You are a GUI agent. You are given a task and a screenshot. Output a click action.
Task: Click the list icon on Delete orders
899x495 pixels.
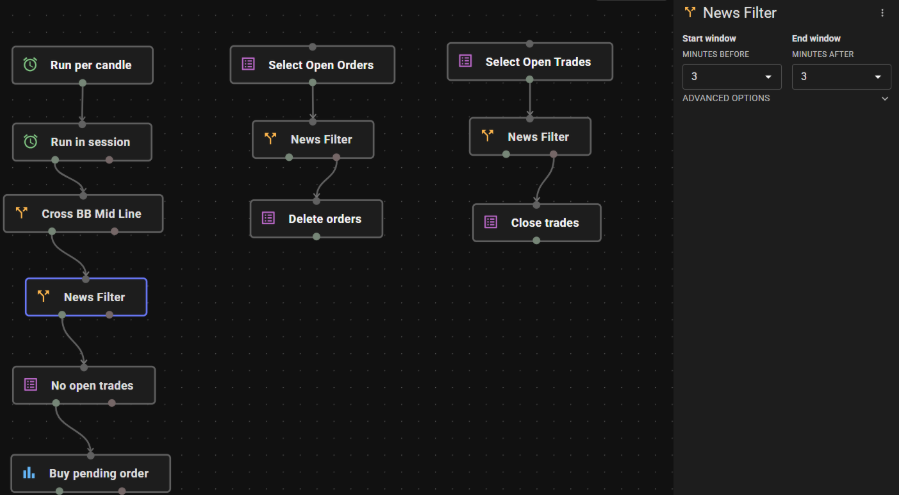click(268, 218)
